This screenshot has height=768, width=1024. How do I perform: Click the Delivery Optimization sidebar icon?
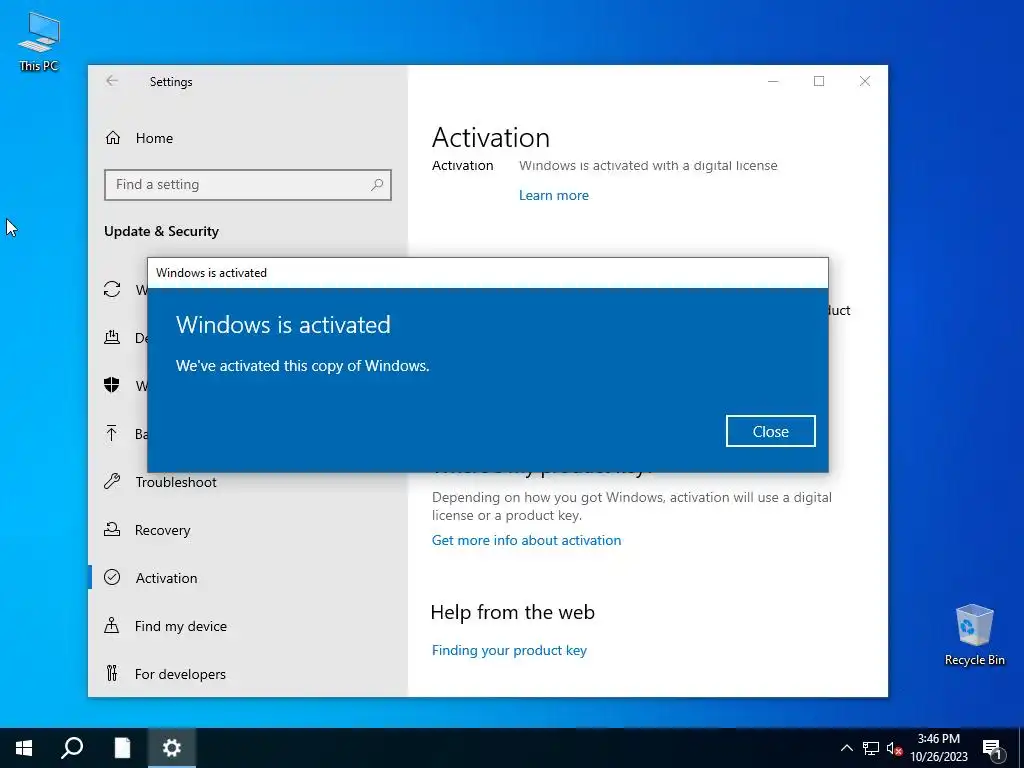112,338
